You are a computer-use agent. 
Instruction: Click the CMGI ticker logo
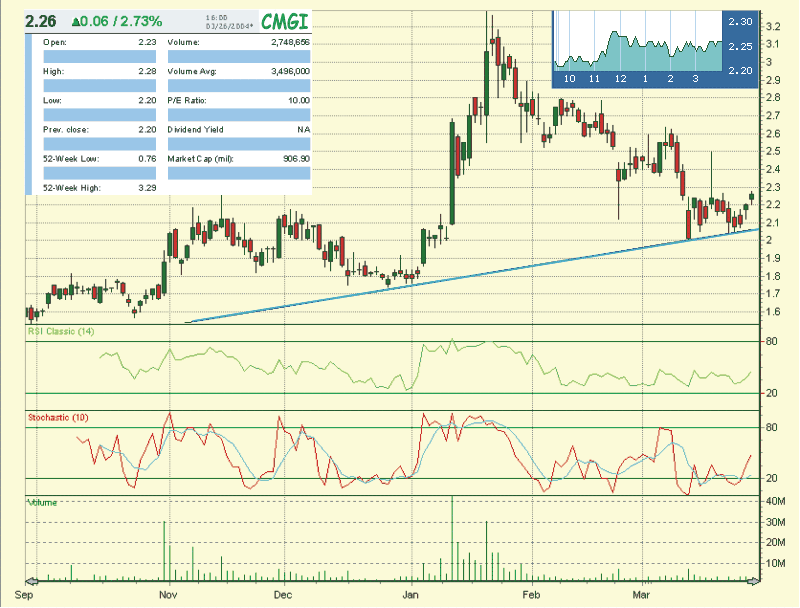(285, 22)
